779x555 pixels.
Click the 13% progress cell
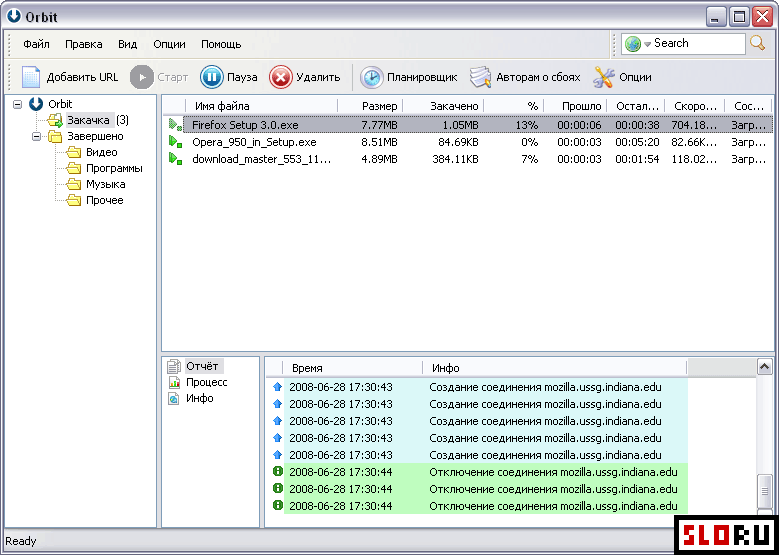[x=526, y=125]
